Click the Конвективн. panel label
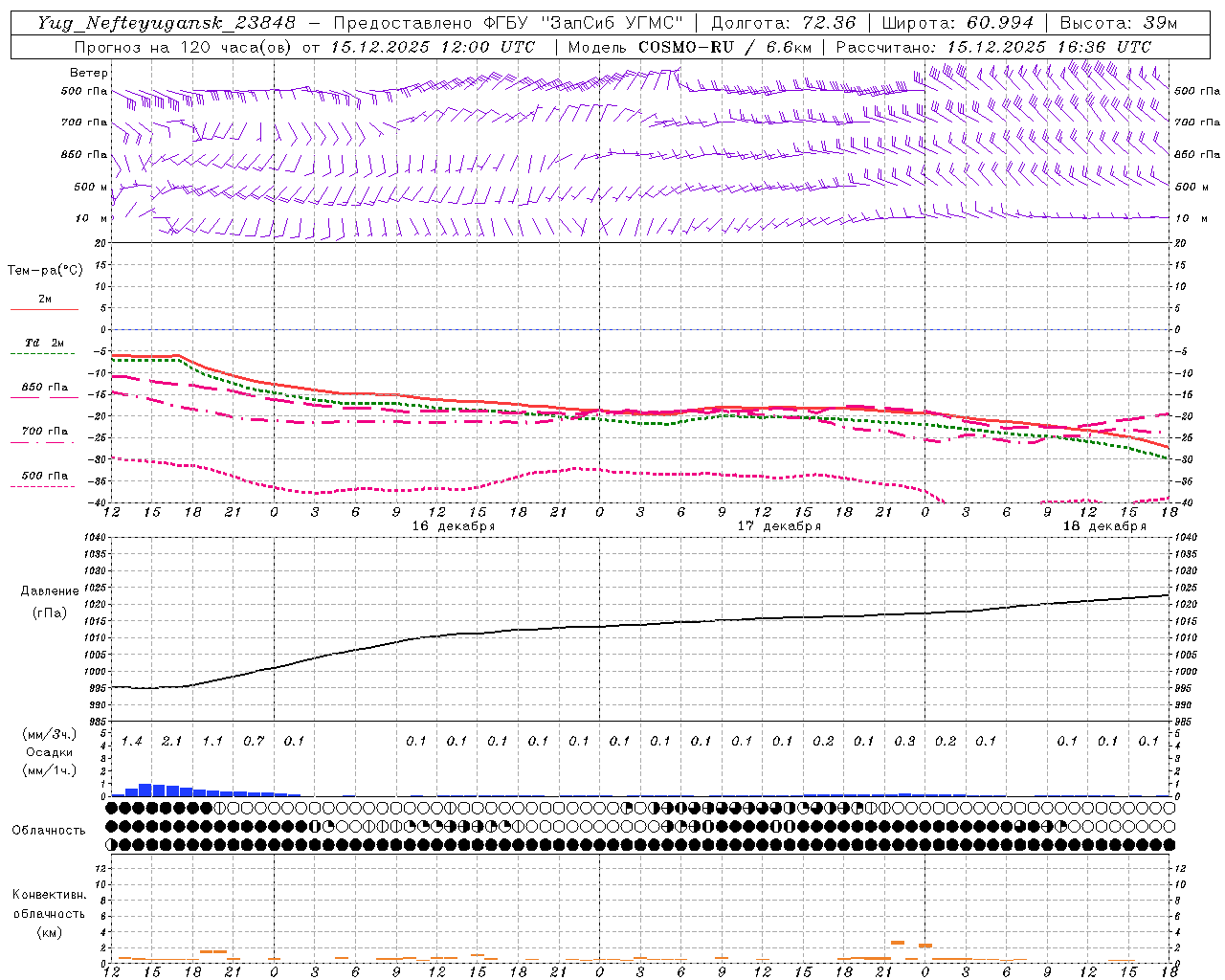The height and width of the screenshot is (980, 1225). (x=49, y=895)
